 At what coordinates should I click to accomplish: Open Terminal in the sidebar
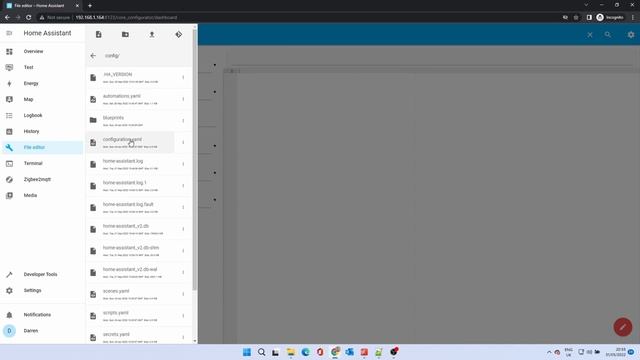coord(42,163)
